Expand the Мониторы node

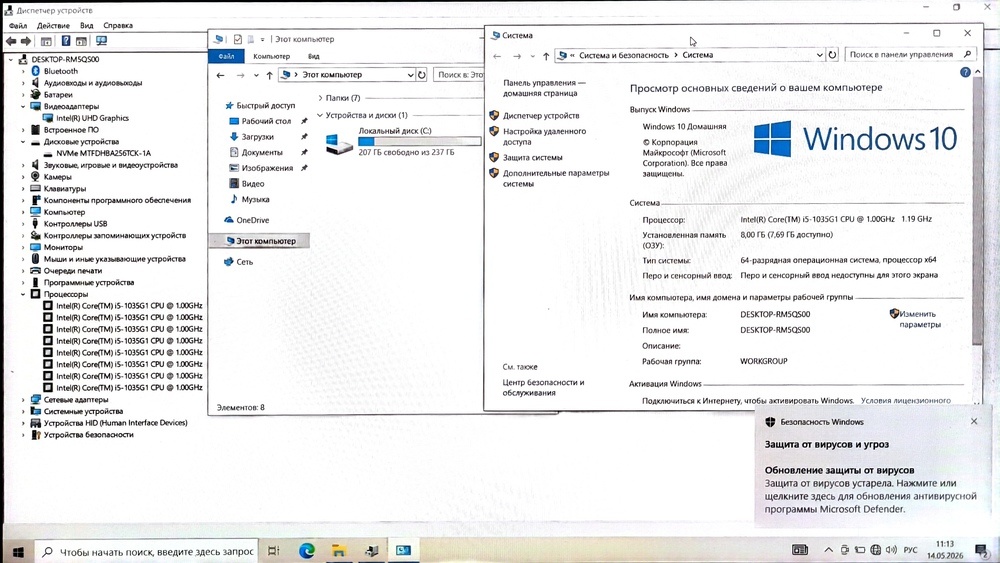23,247
